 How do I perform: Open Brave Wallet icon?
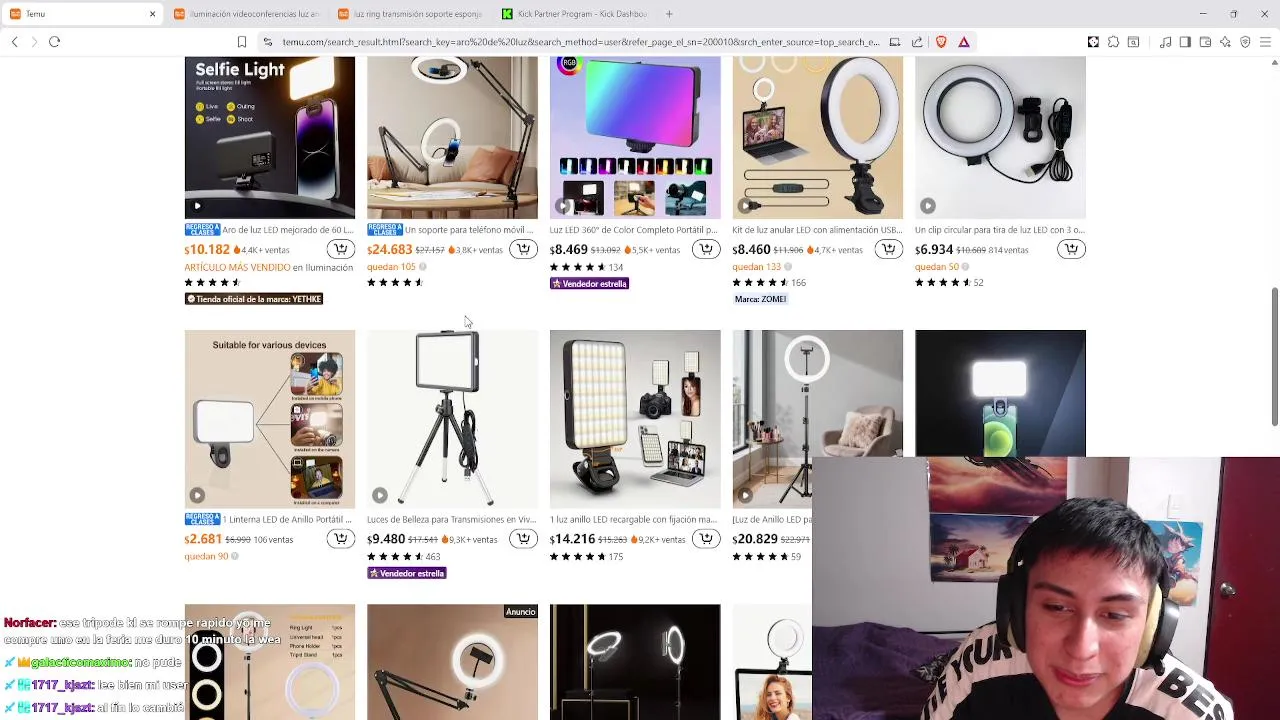1205,42
